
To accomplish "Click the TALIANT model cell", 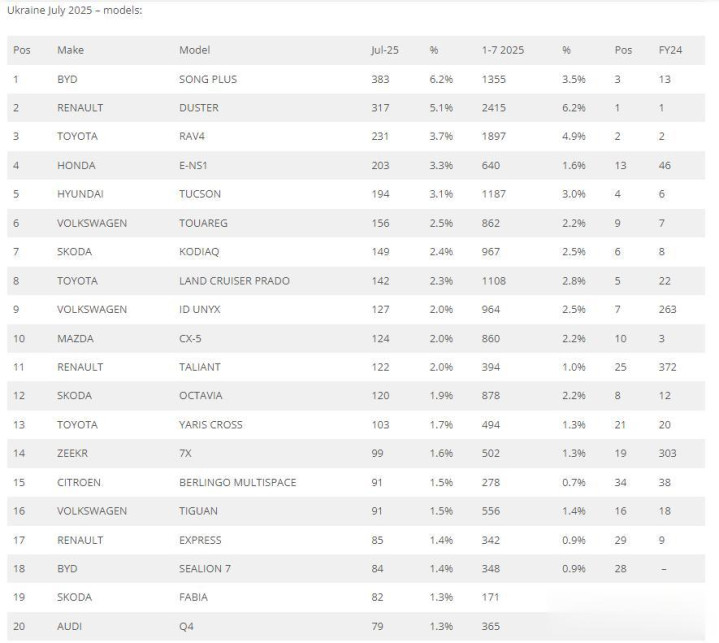I will 199,367.
